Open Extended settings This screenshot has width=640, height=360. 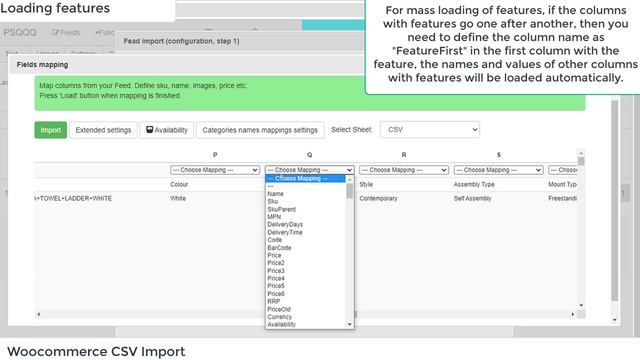pyautogui.click(x=103, y=130)
